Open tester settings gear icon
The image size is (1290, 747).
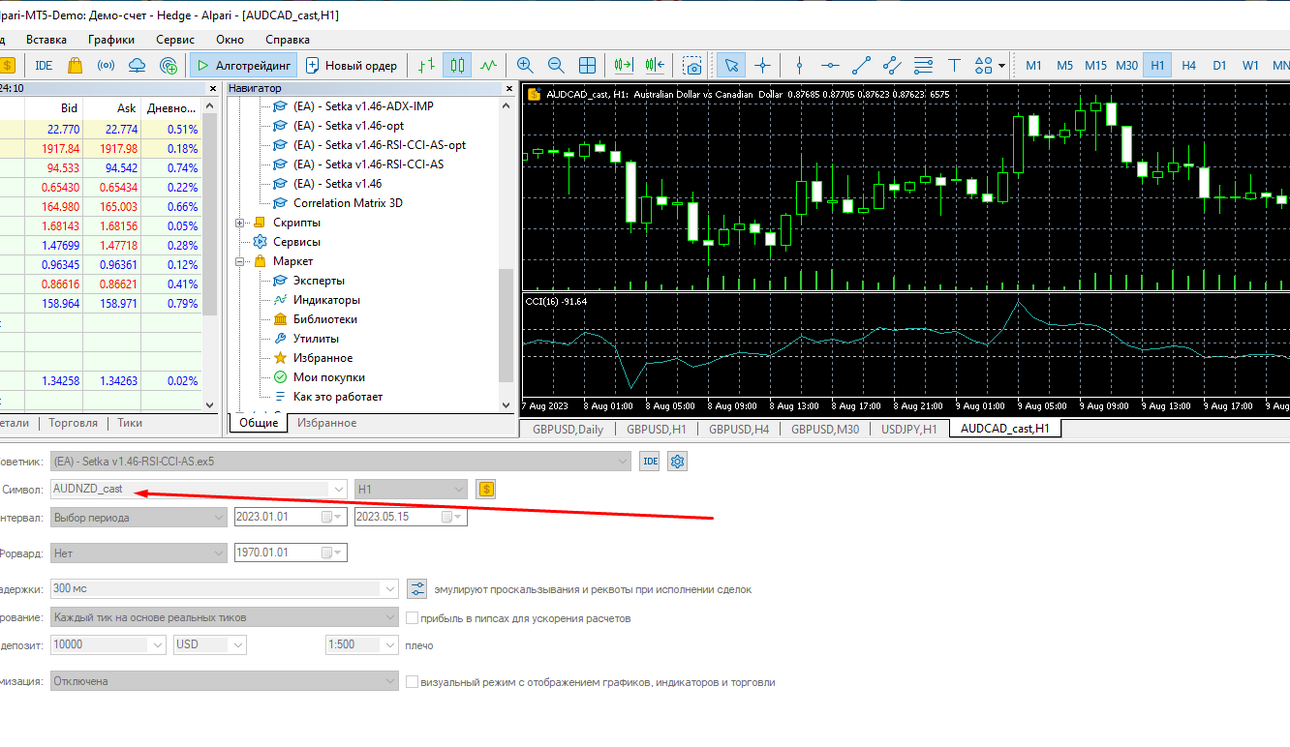tap(678, 461)
